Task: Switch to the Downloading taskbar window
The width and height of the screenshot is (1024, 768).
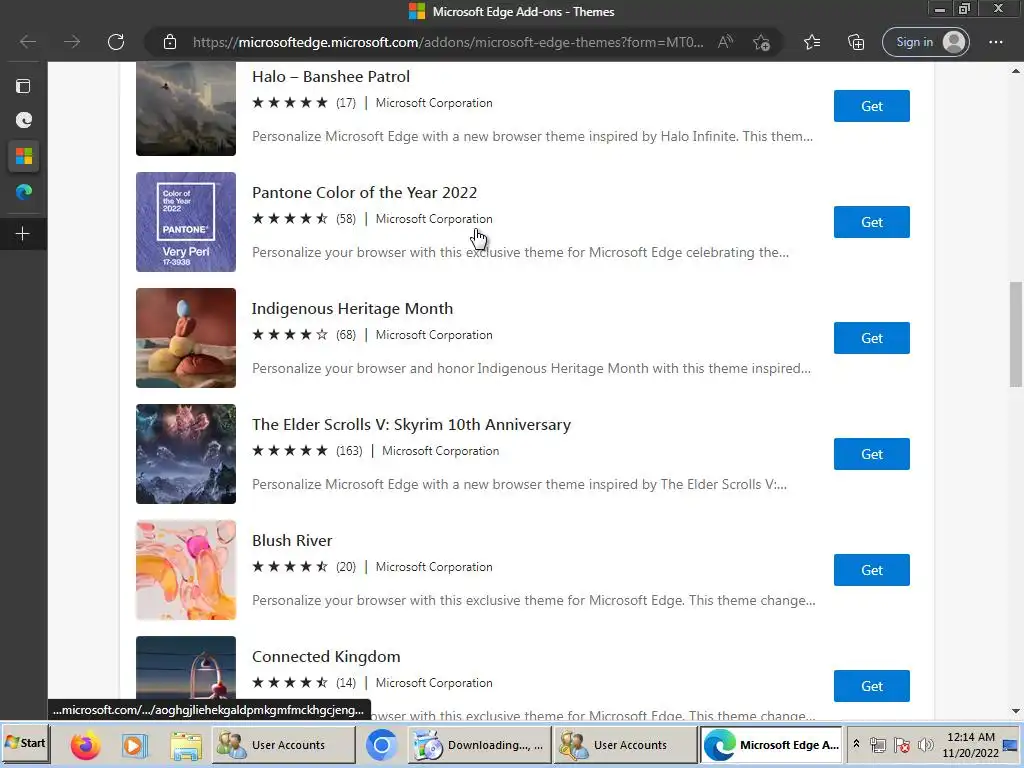Action: pyautogui.click(x=480, y=745)
